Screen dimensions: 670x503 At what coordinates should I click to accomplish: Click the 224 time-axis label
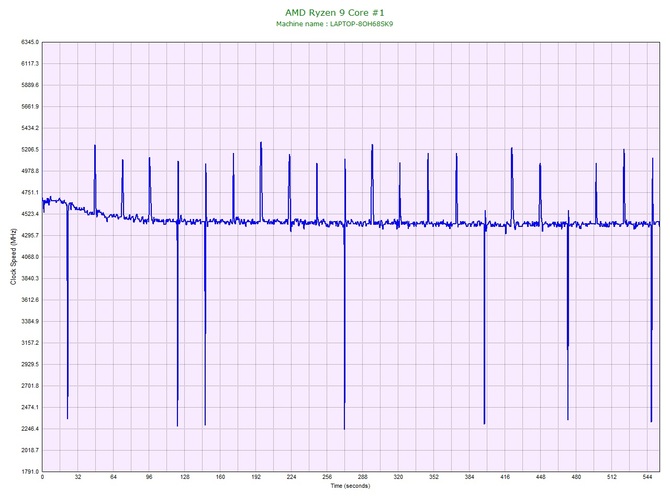click(291, 477)
